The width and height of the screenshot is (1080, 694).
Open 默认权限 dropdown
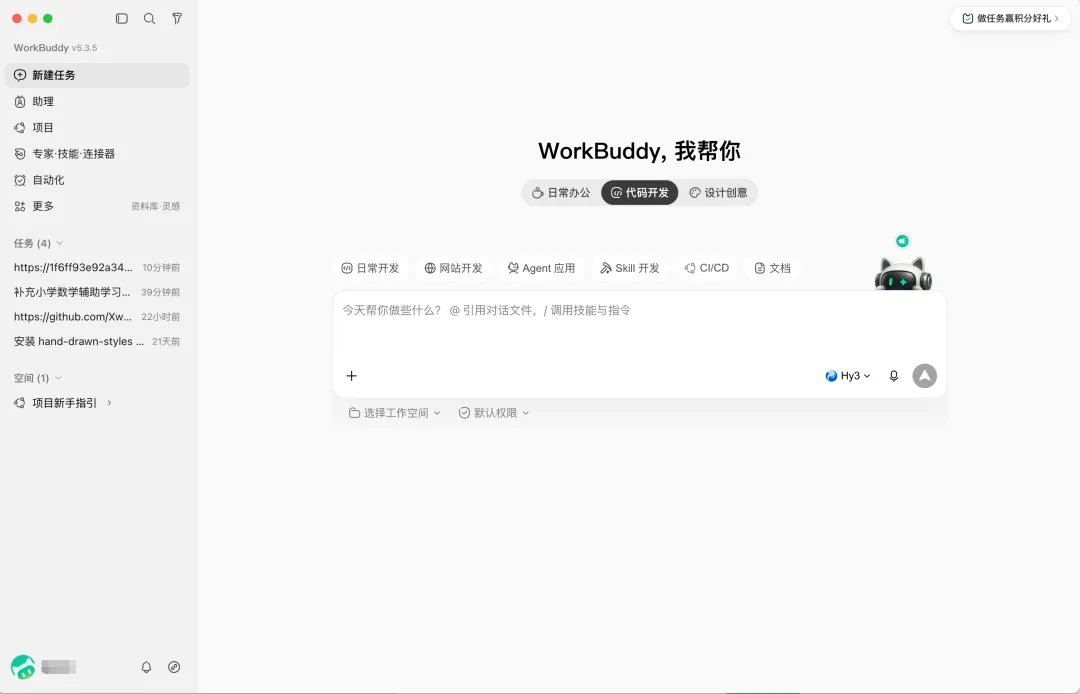click(x=494, y=413)
